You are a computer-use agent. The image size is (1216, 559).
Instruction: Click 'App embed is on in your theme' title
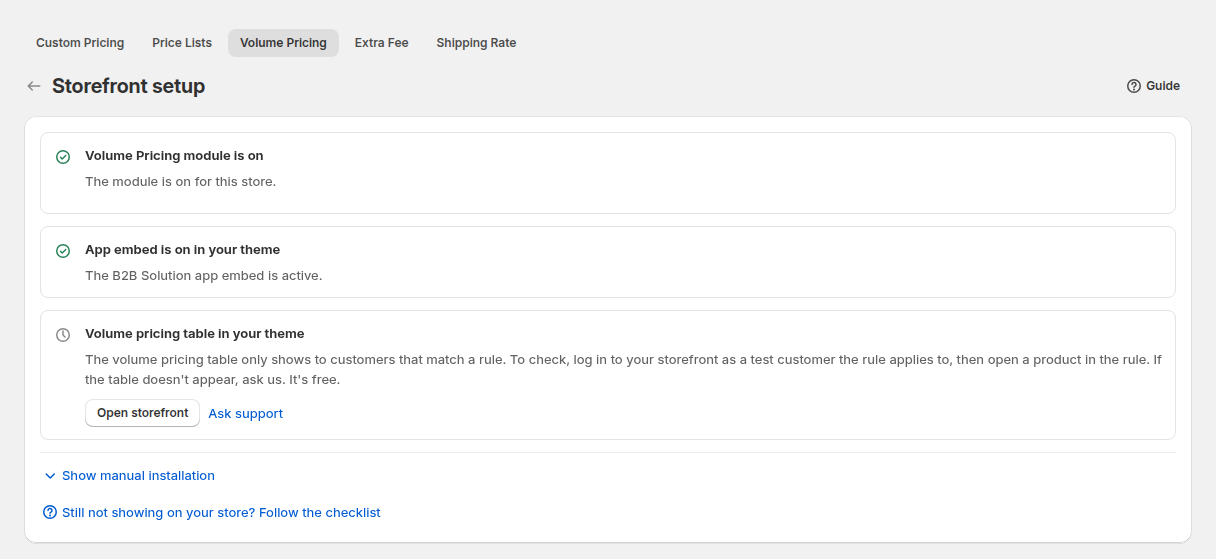click(x=182, y=250)
